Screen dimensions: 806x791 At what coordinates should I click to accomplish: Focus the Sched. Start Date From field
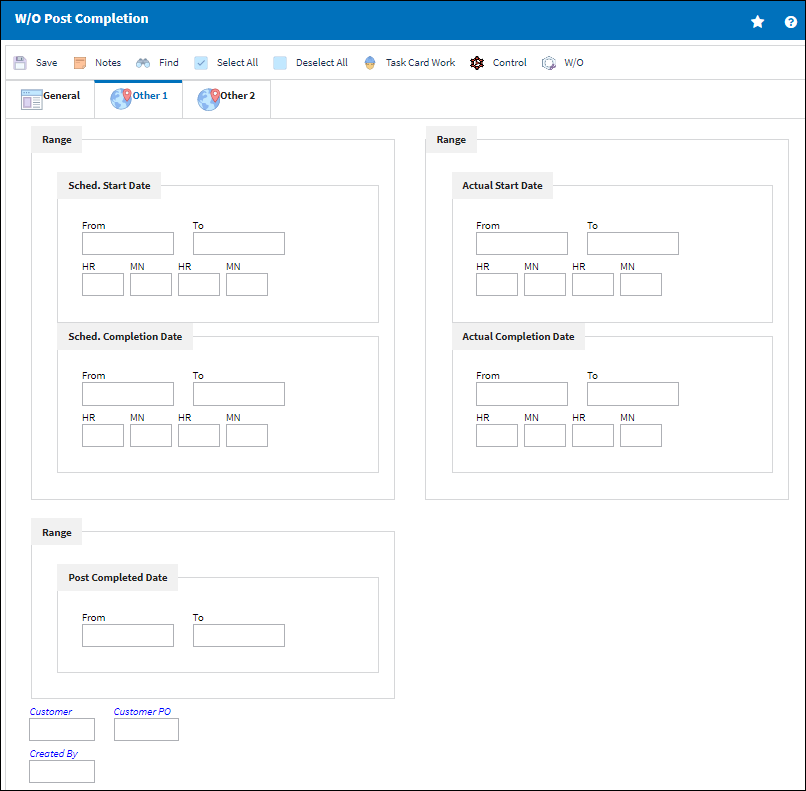click(128, 244)
